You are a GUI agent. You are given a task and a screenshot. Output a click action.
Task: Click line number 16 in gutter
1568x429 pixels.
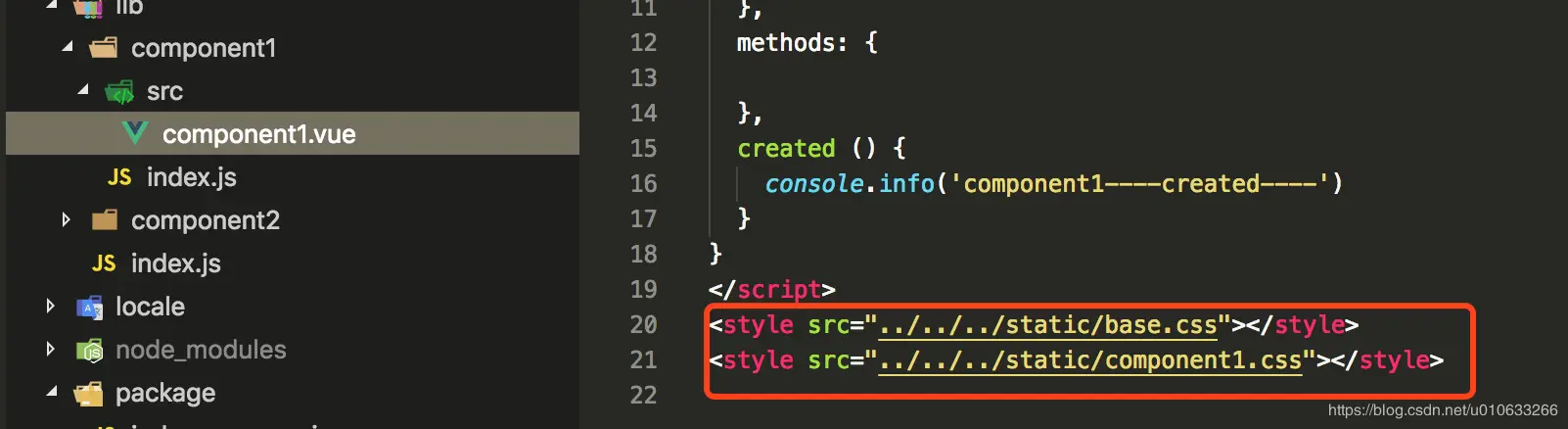643,183
